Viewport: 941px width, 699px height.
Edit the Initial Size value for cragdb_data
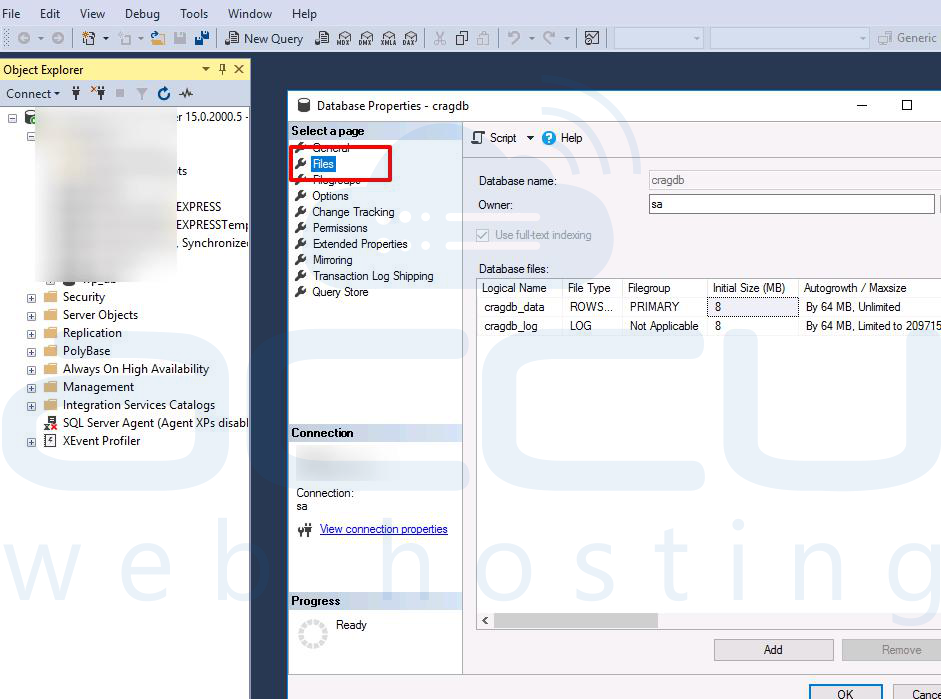(x=752, y=307)
